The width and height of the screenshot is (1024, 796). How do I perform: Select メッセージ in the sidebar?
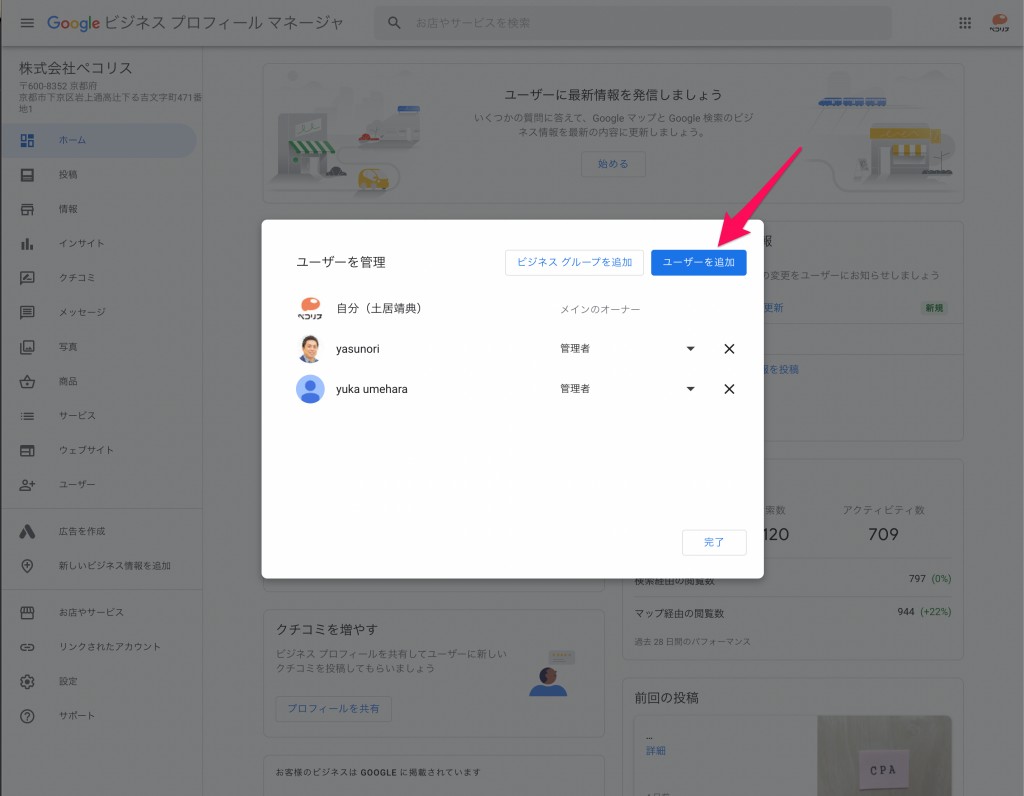click(82, 313)
